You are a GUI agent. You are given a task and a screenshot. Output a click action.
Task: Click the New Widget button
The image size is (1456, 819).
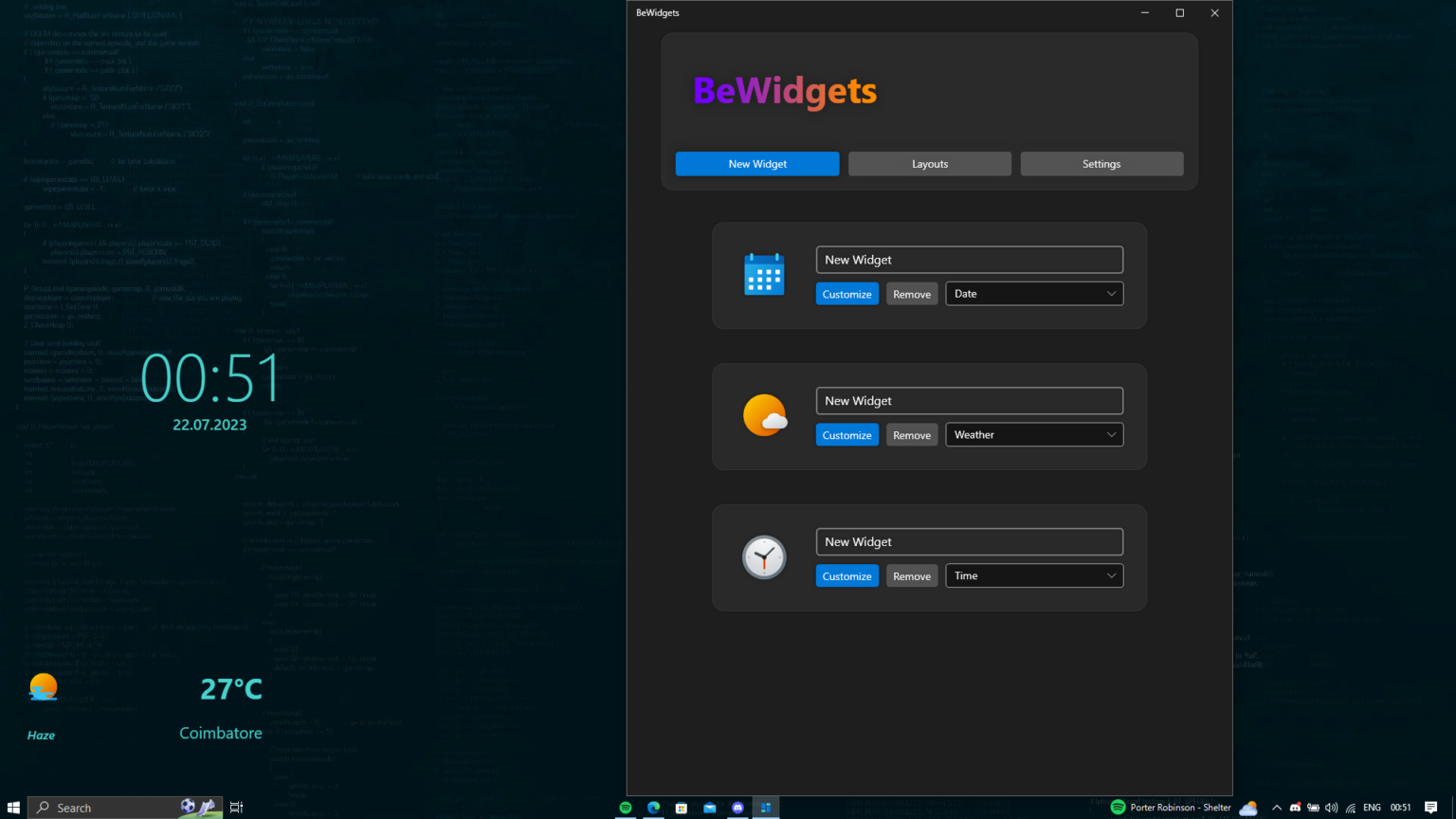tap(756, 163)
